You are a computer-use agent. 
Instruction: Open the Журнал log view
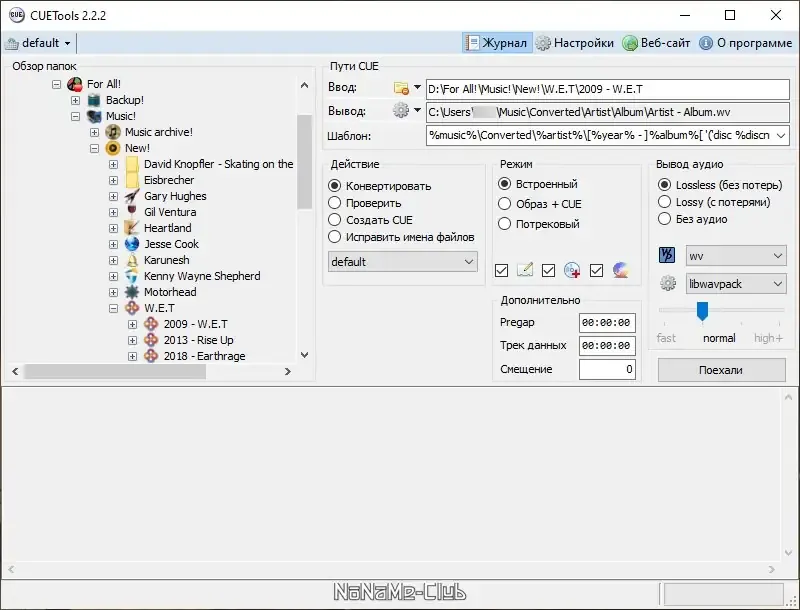coord(497,43)
